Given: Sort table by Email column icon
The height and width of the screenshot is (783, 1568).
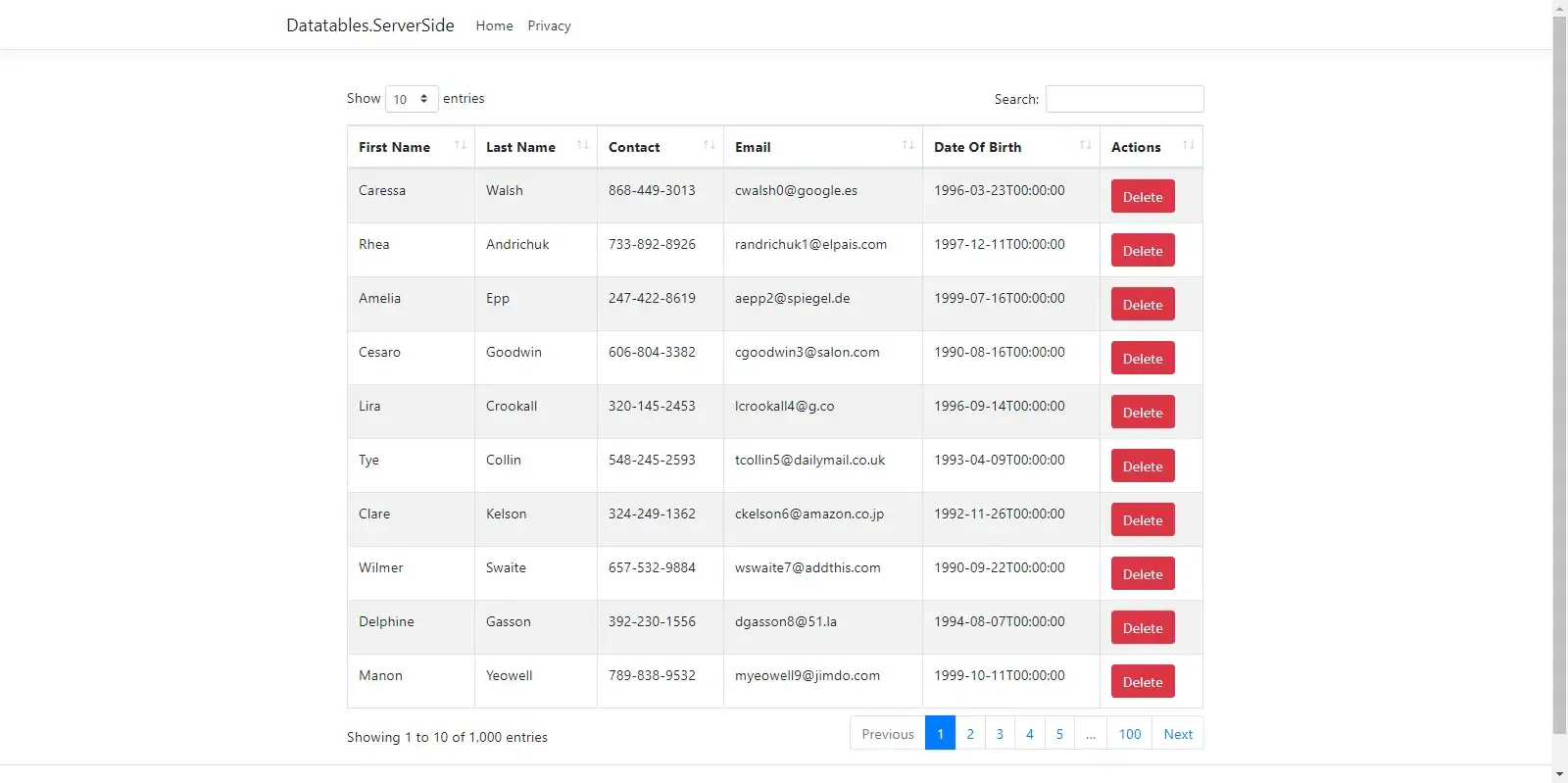Looking at the screenshot, I should click(907, 146).
